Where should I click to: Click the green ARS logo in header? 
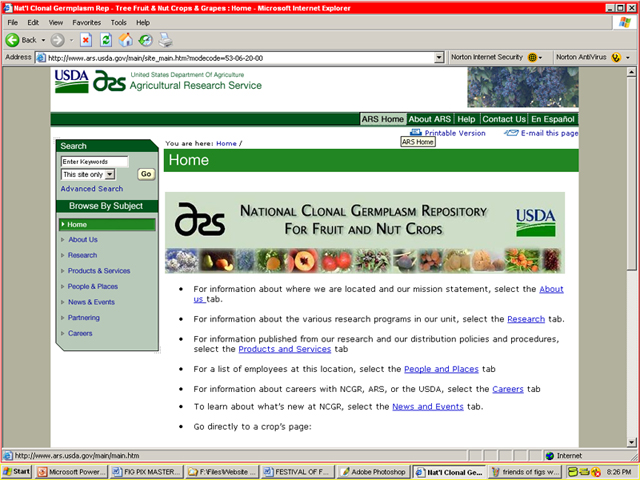coord(109,80)
